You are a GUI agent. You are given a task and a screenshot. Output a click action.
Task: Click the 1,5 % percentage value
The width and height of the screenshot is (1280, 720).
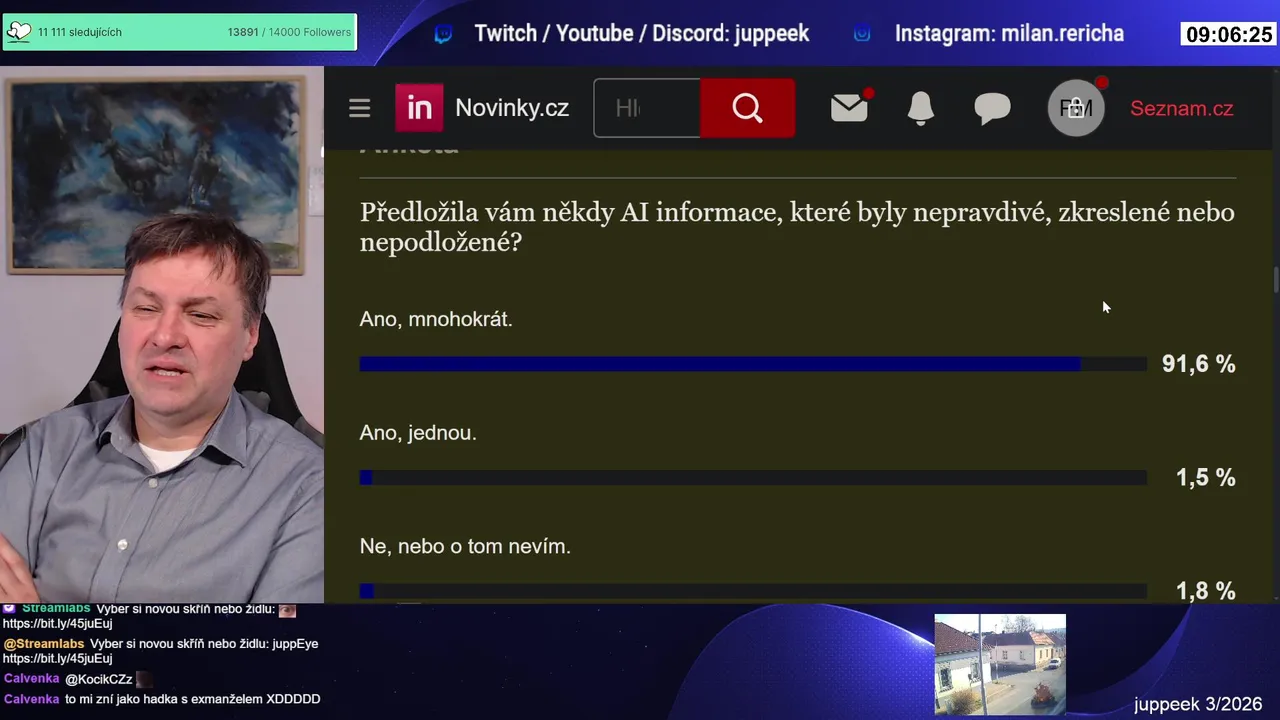coord(1205,478)
